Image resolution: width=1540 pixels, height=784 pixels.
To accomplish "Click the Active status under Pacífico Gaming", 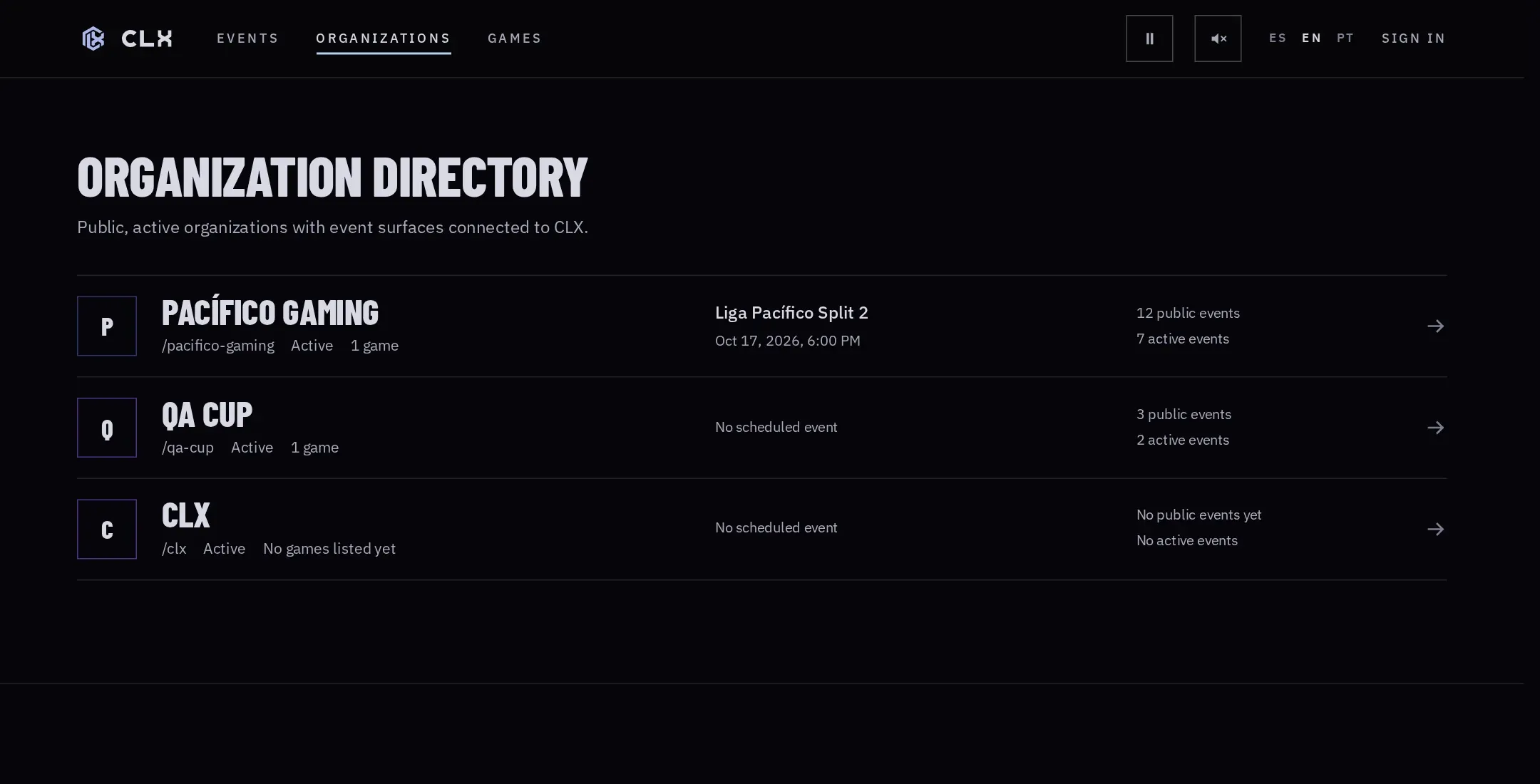I will click(312, 346).
